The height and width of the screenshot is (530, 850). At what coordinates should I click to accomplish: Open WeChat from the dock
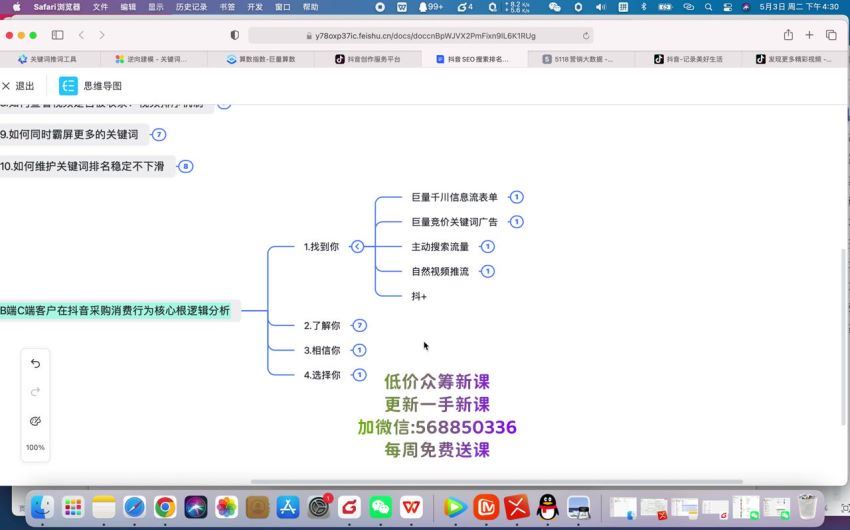coord(380,508)
